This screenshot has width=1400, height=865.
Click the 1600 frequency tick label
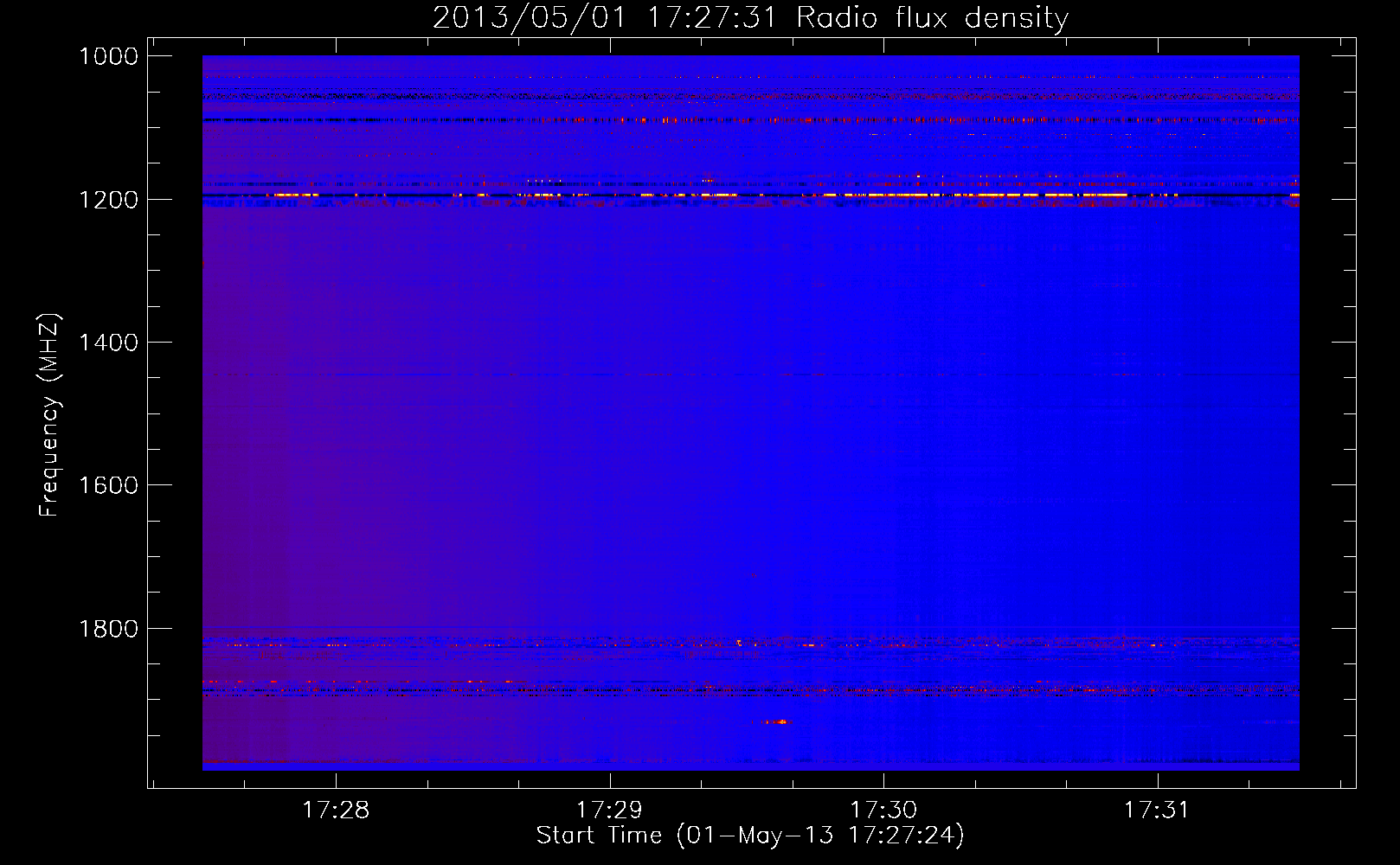[108, 485]
